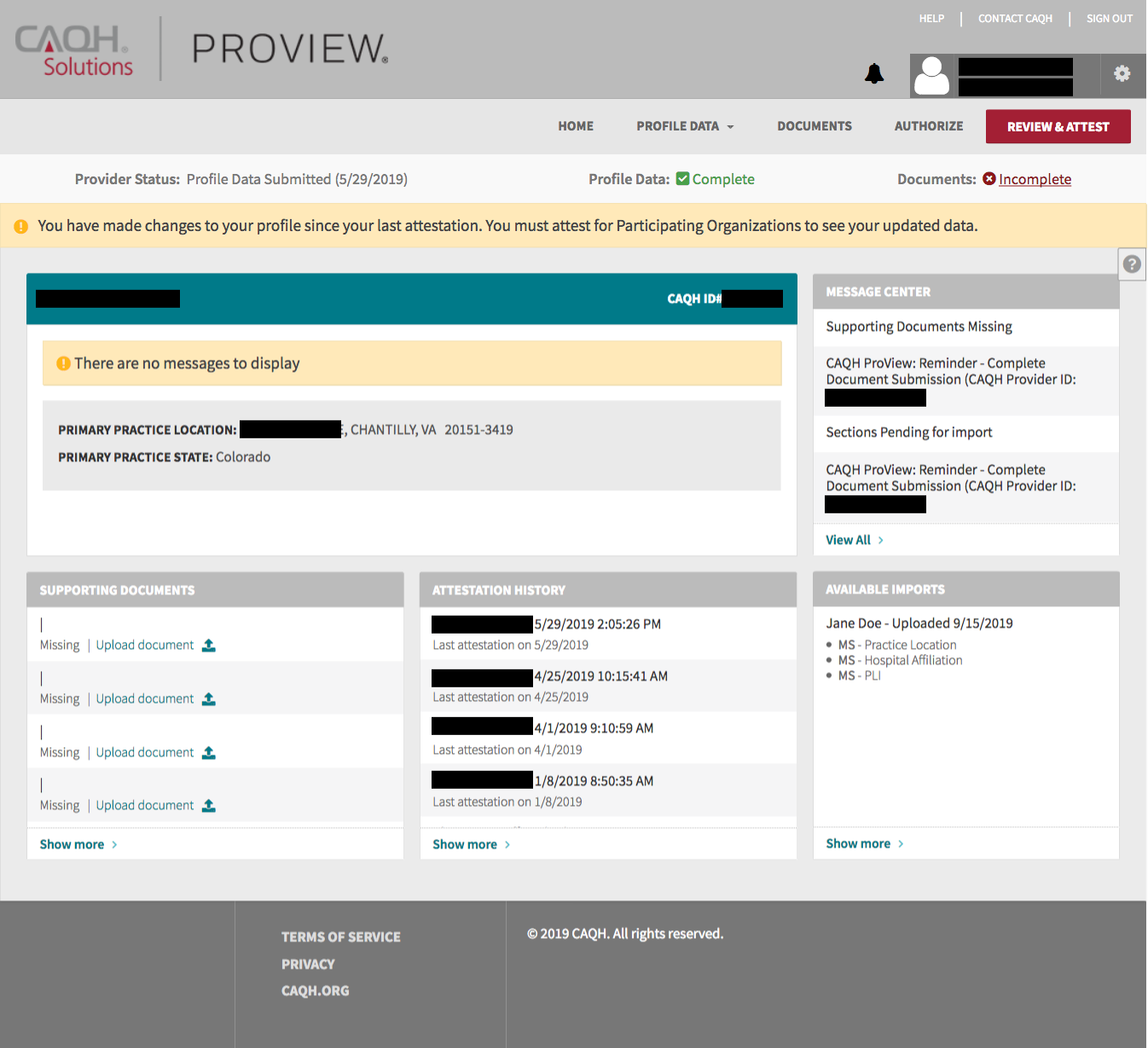Go to the Home tab
The height and width of the screenshot is (1048, 1148).
pyautogui.click(x=576, y=126)
